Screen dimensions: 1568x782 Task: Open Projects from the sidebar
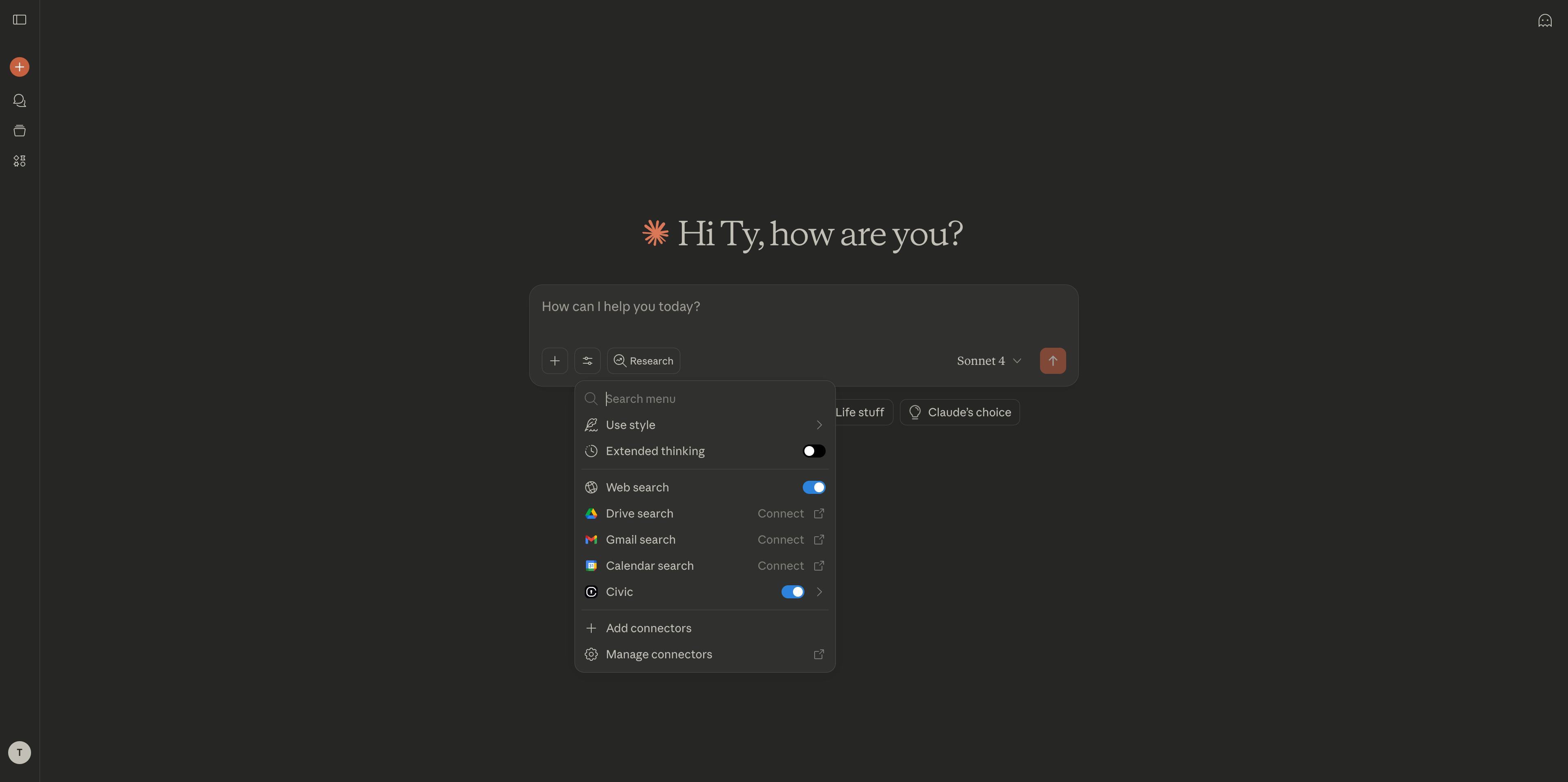pyautogui.click(x=19, y=130)
